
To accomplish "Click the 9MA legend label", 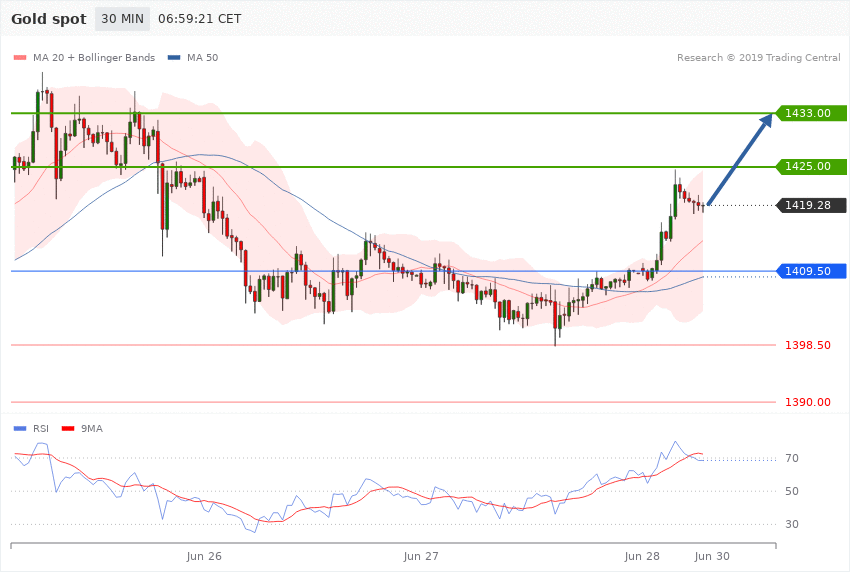I will (x=92, y=429).
